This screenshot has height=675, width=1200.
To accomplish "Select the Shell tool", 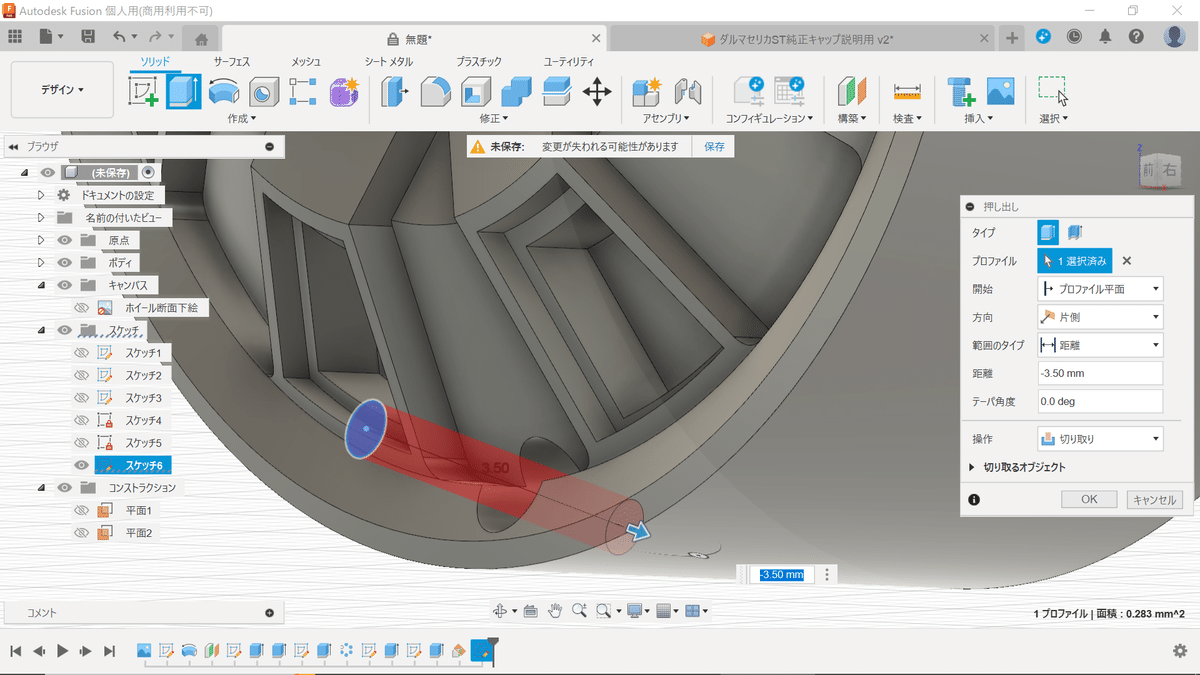I will tap(476, 92).
